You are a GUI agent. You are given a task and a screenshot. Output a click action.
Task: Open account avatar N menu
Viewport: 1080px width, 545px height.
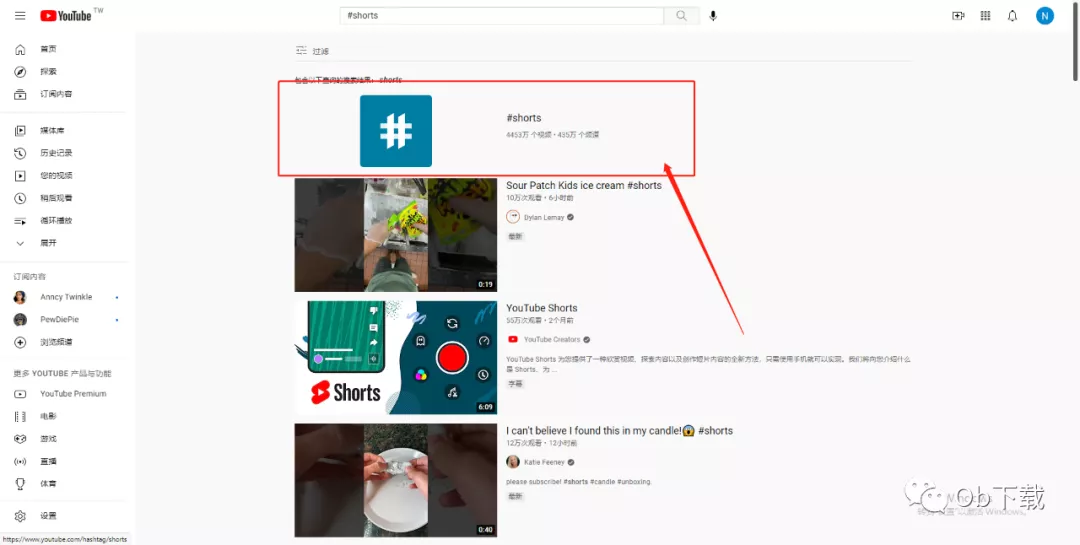tap(1044, 15)
